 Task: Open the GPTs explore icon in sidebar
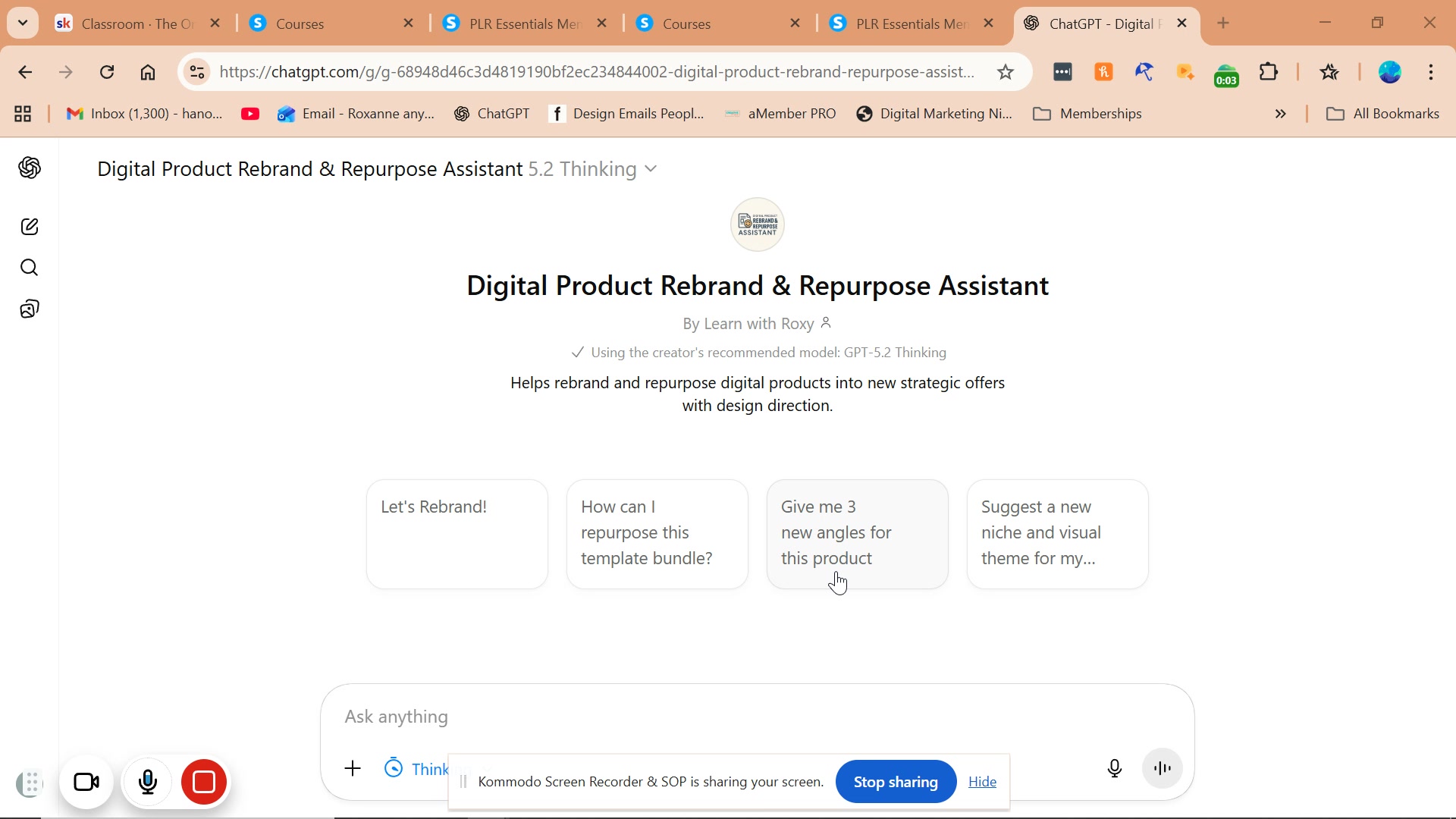click(30, 309)
